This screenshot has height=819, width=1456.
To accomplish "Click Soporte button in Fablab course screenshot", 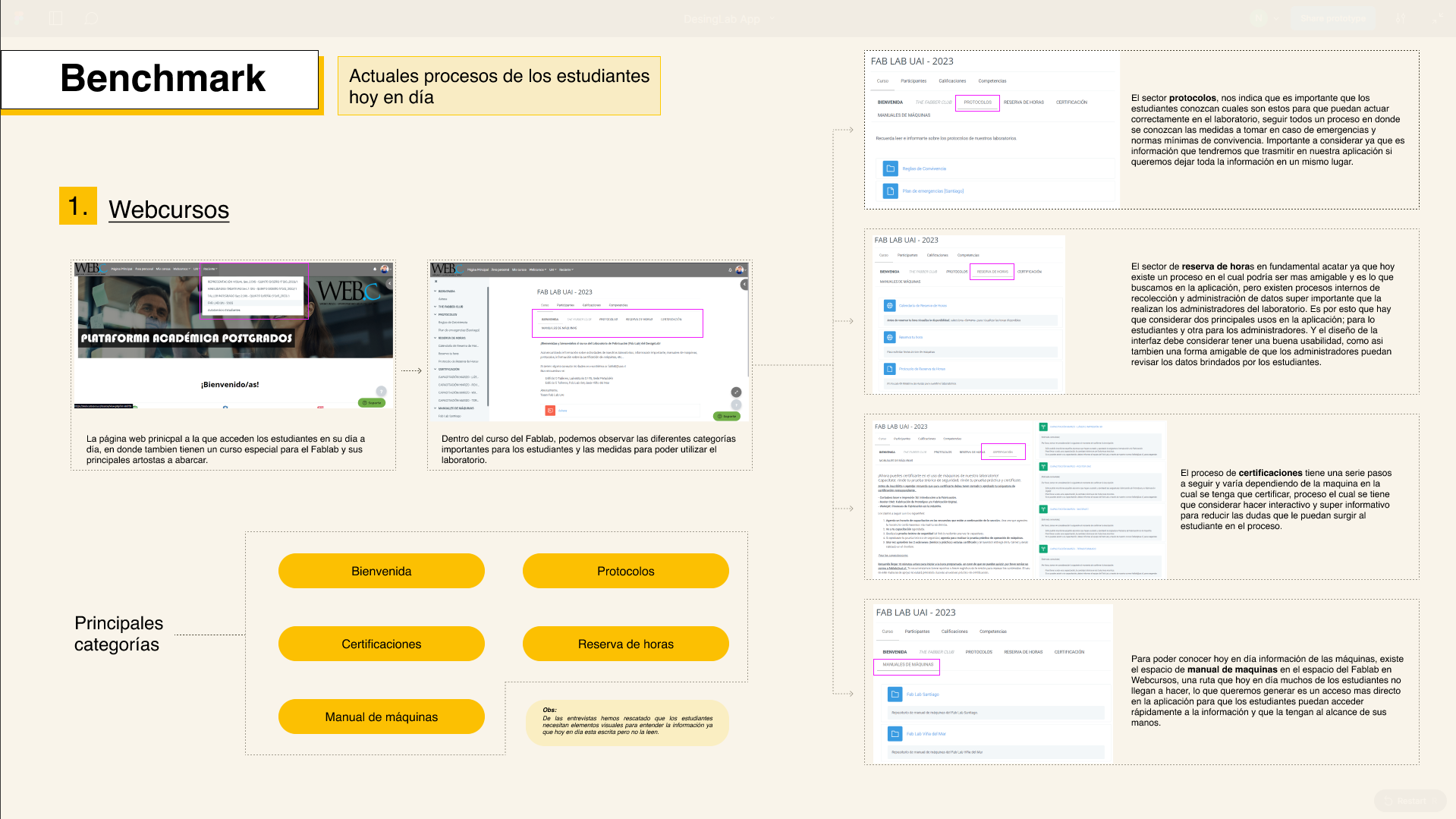I will [727, 416].
